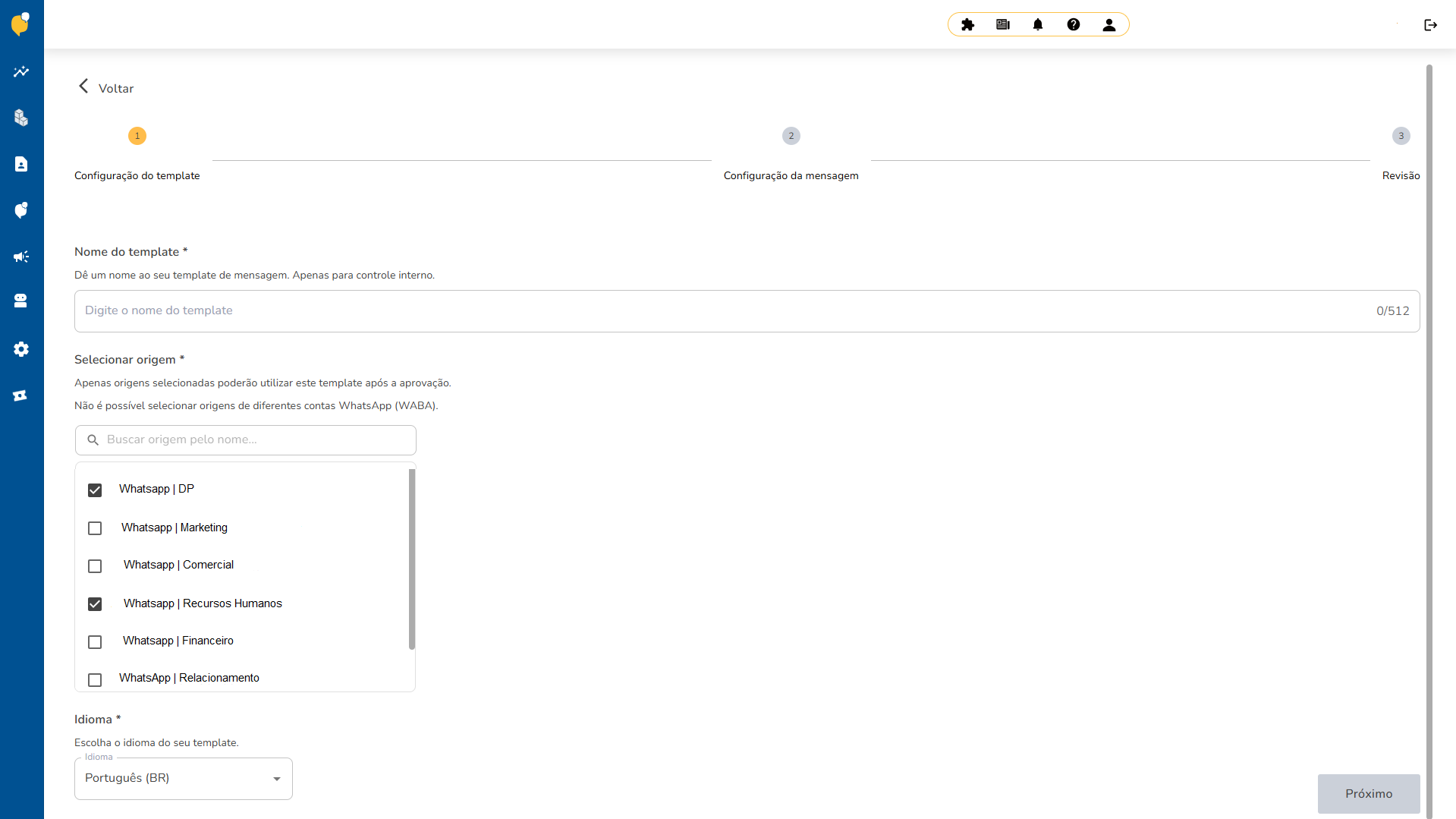This screenshot has width=1456, height=819.
Task: Check WhatsApp | Relacionamento origin
Action: pos(95,680)
